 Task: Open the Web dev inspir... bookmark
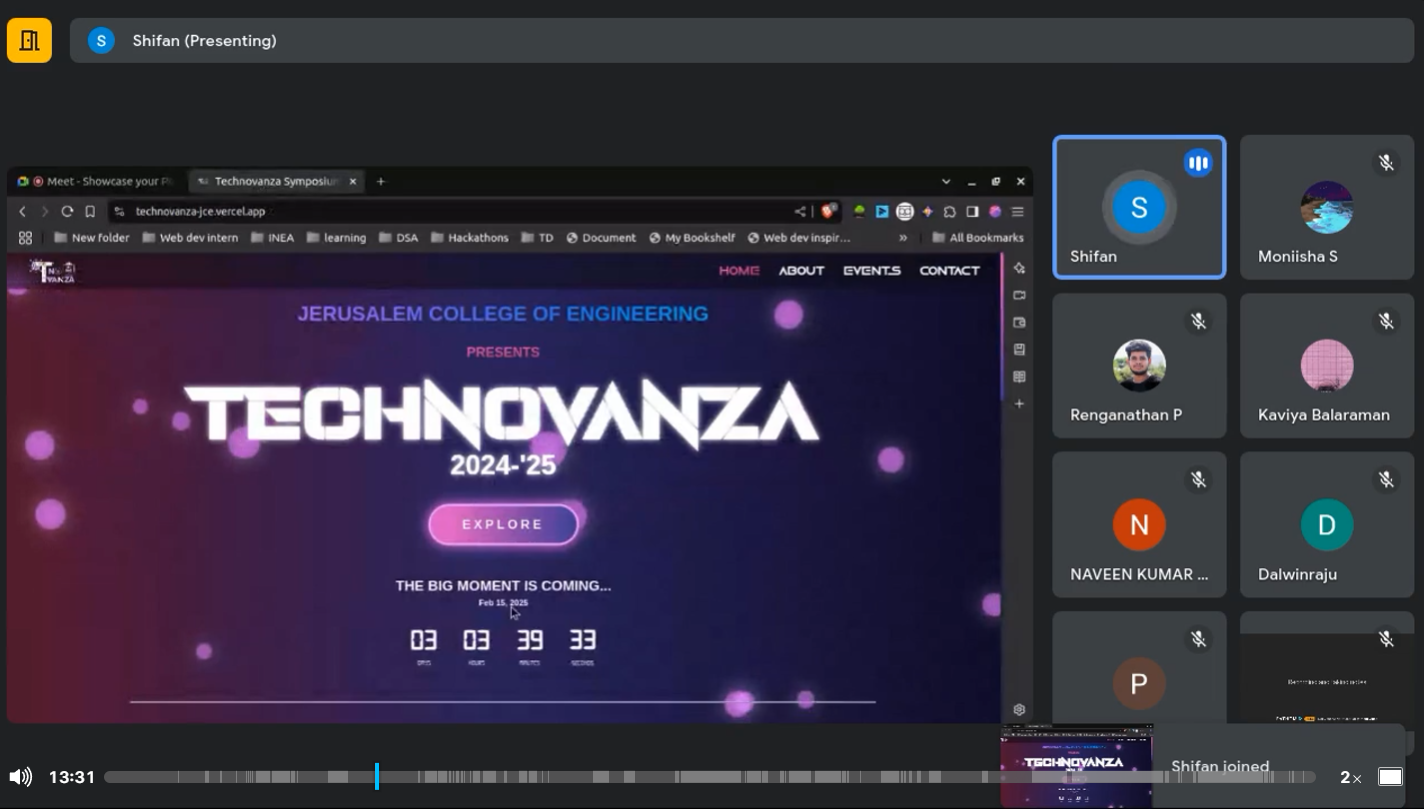(x=798, y=238)
